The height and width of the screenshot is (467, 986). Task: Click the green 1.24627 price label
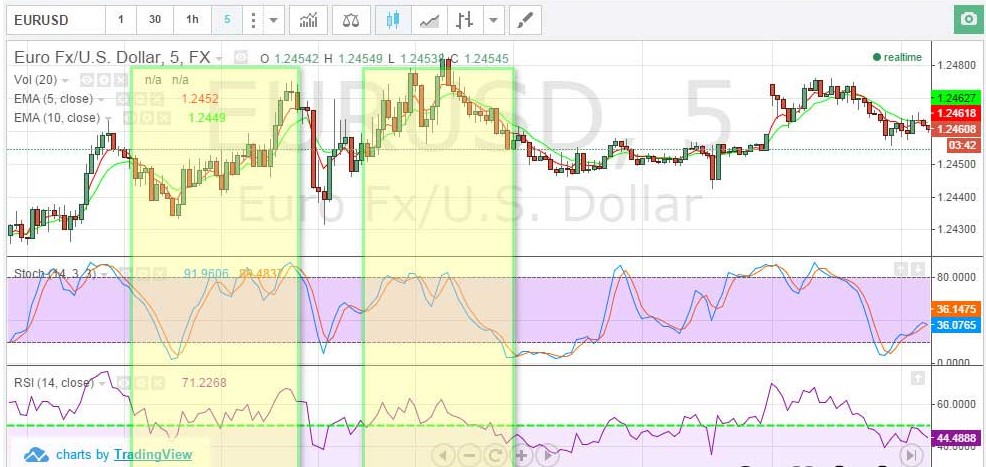956,98
